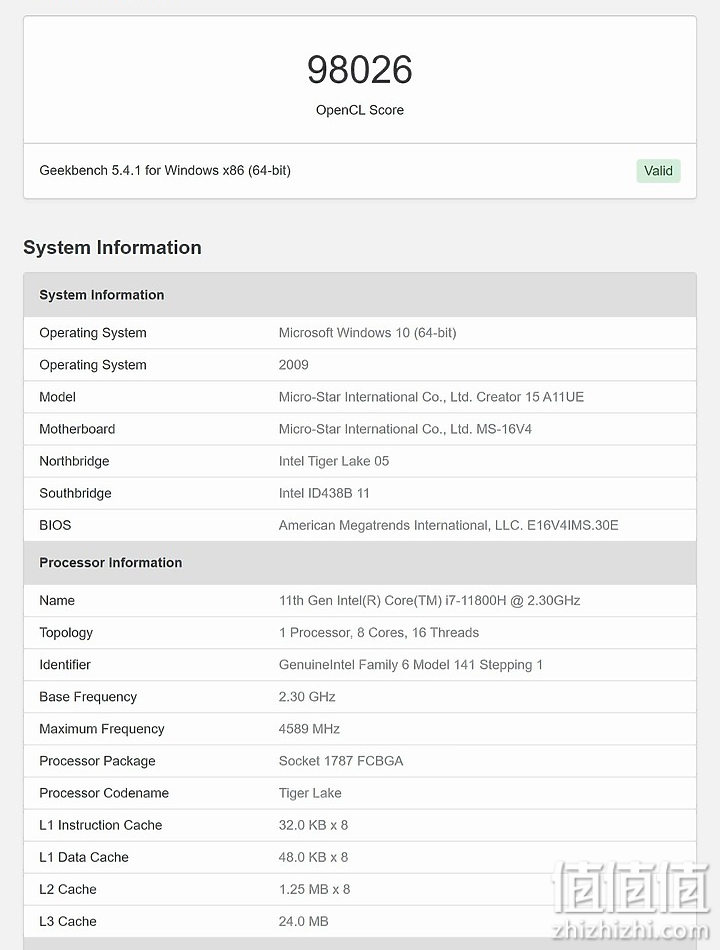This screenshot has width=720, height=950.
Task: Click the Processor Package row label
Action: click(97, 761)
